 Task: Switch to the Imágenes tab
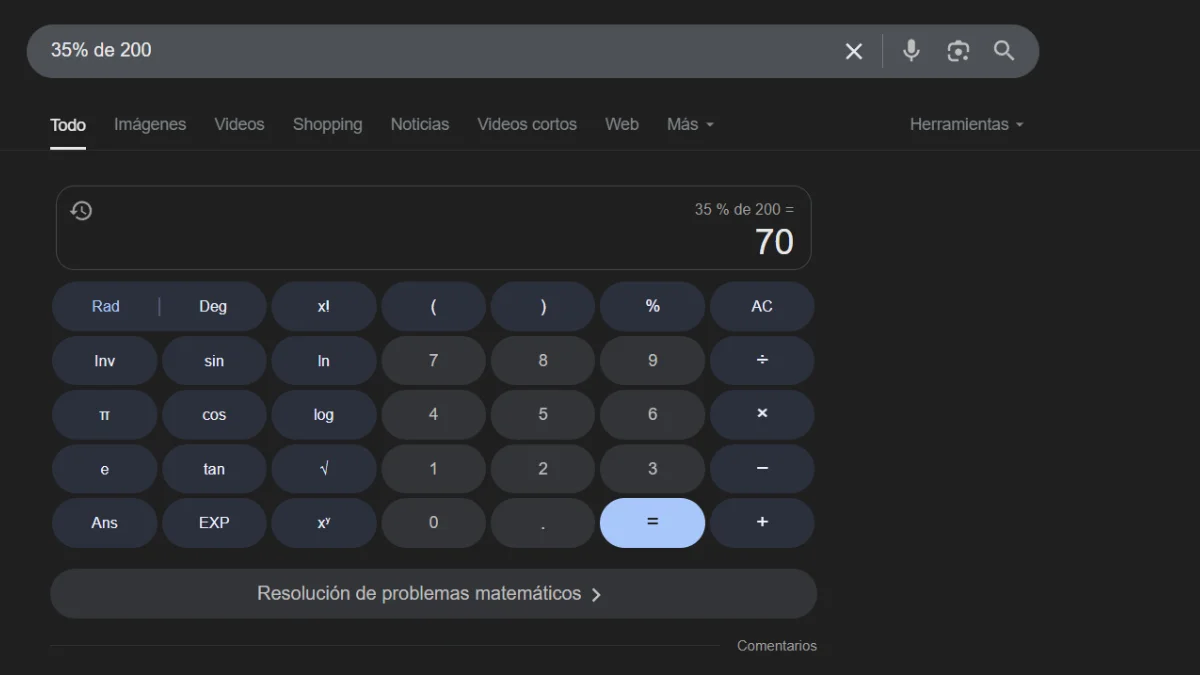point(150,125)
